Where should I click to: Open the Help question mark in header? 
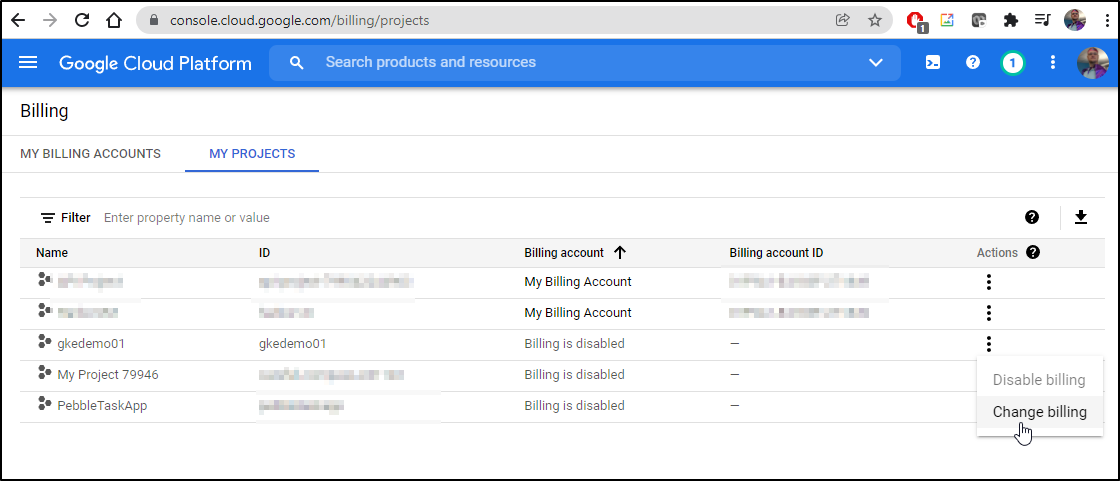coord(973,62)
